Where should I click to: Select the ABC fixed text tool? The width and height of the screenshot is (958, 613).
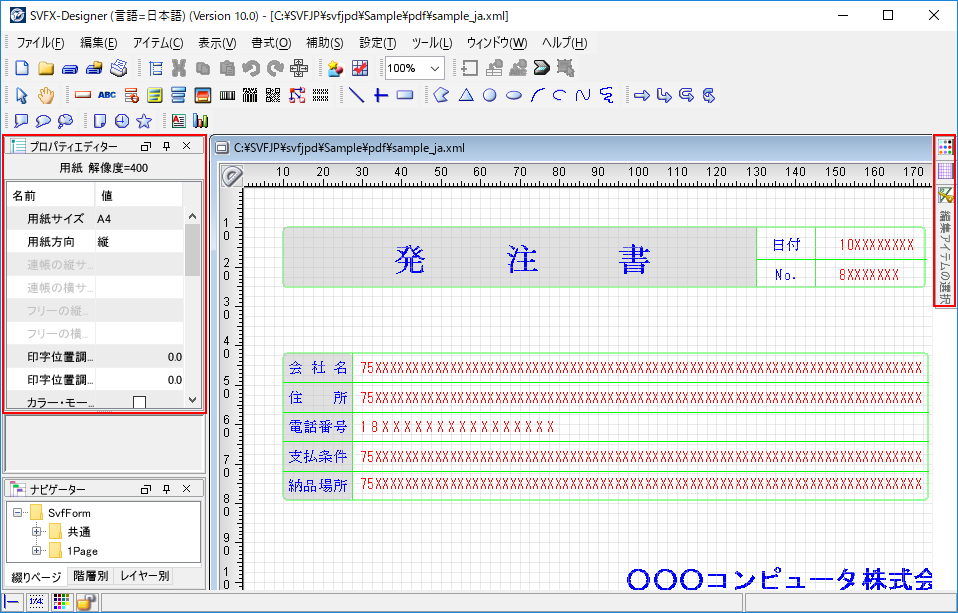click(107, 95)
